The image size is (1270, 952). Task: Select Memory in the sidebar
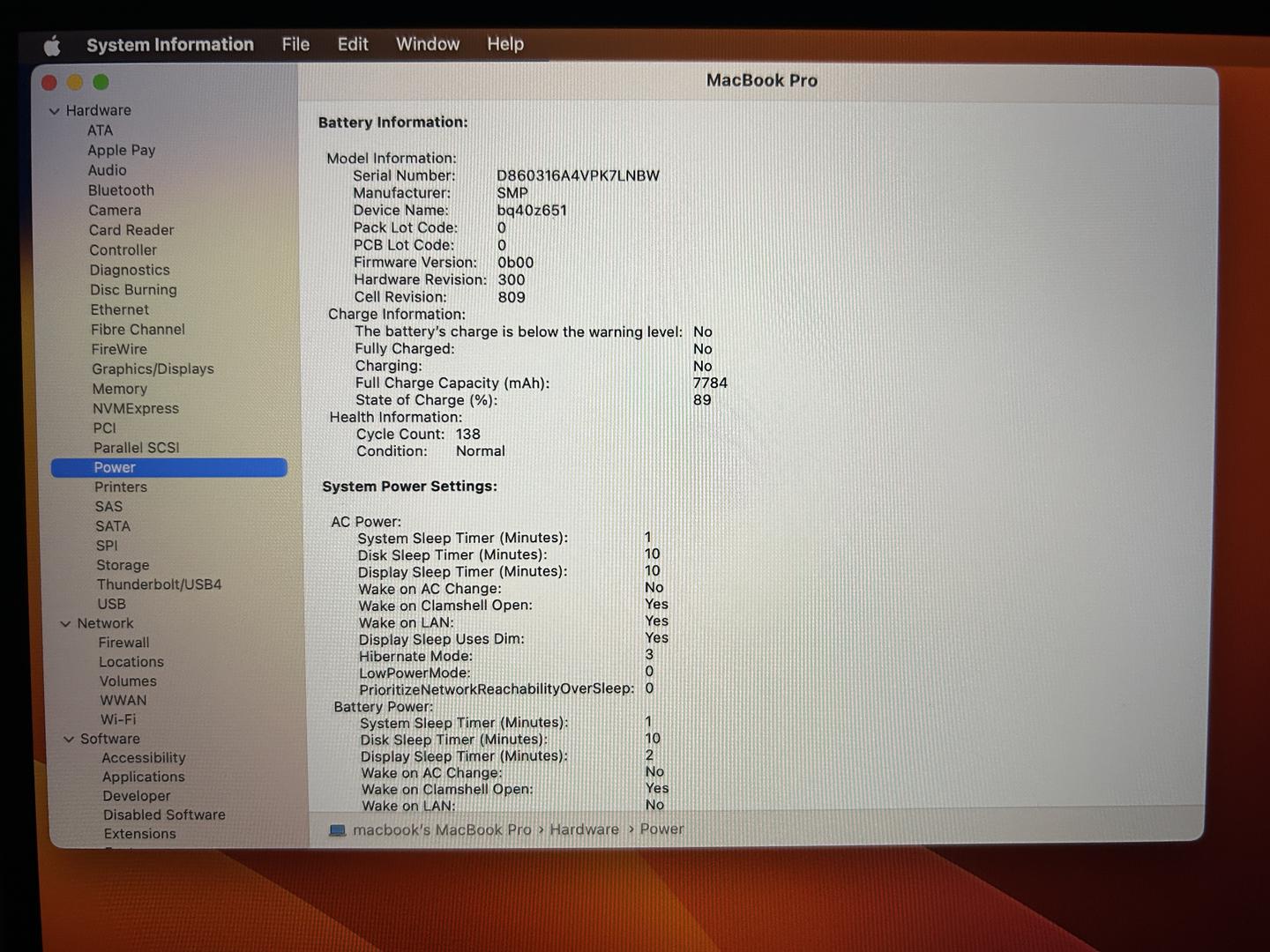point(120,389)
